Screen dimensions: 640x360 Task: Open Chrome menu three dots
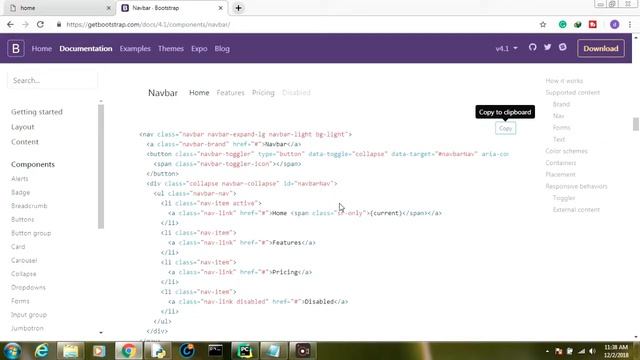630,24
